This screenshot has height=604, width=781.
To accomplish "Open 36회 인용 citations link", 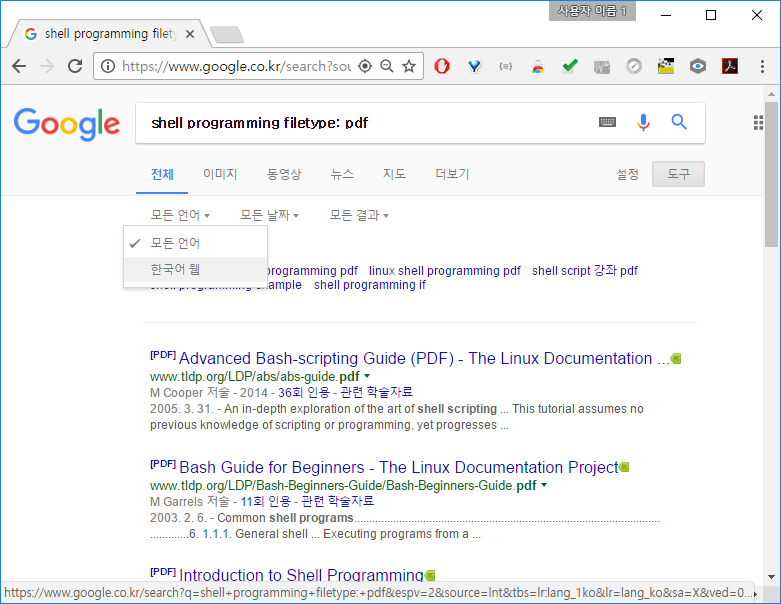I will point(304,392).
